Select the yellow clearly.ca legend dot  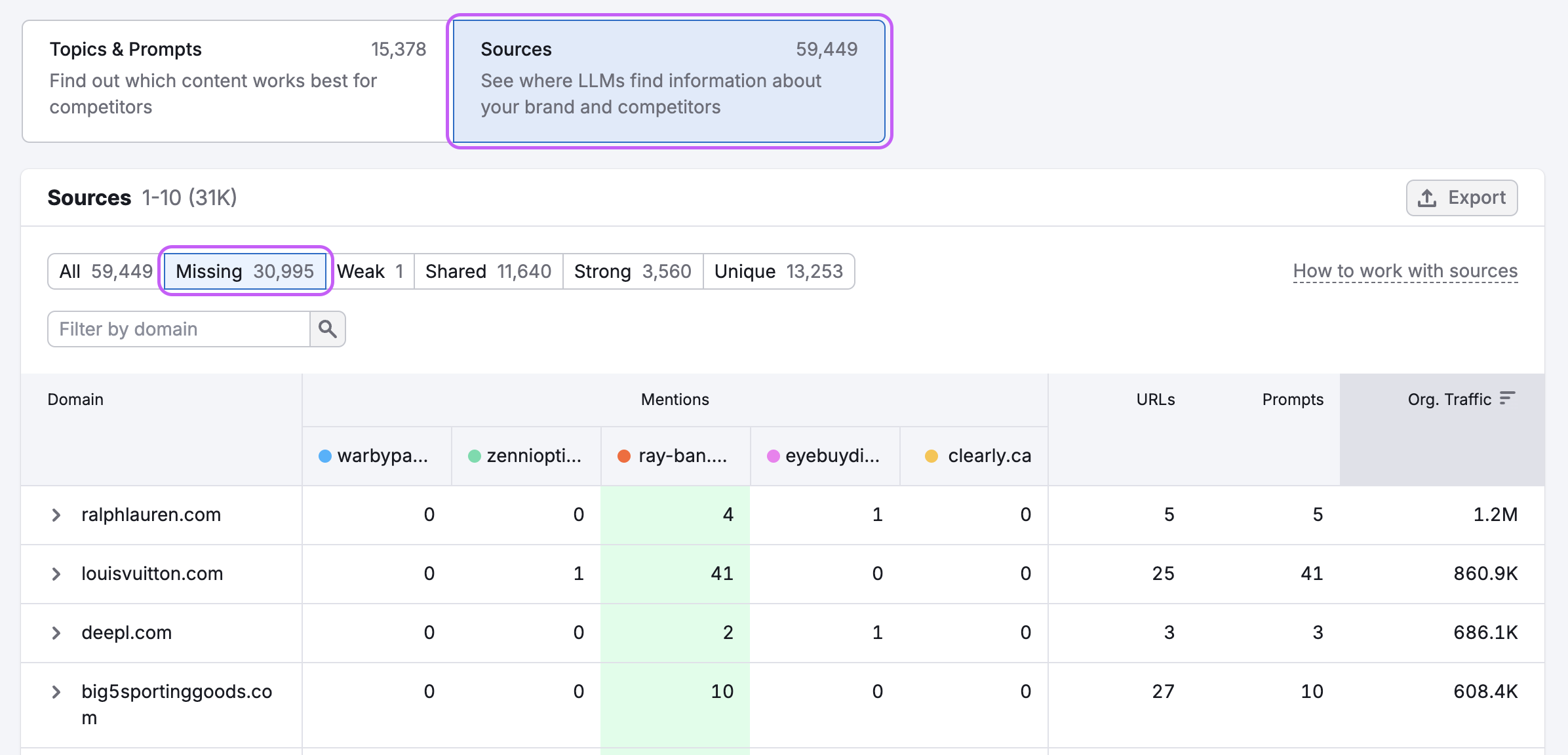point(931,455)
